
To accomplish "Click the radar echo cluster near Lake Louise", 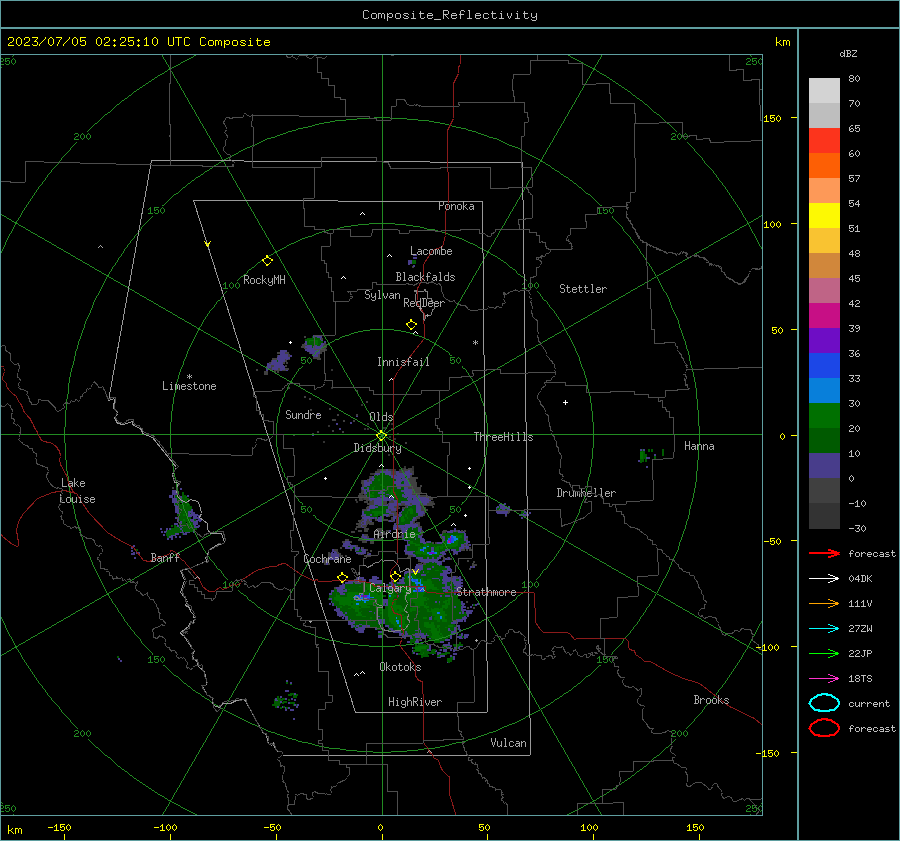I will (x=184, y=514).
